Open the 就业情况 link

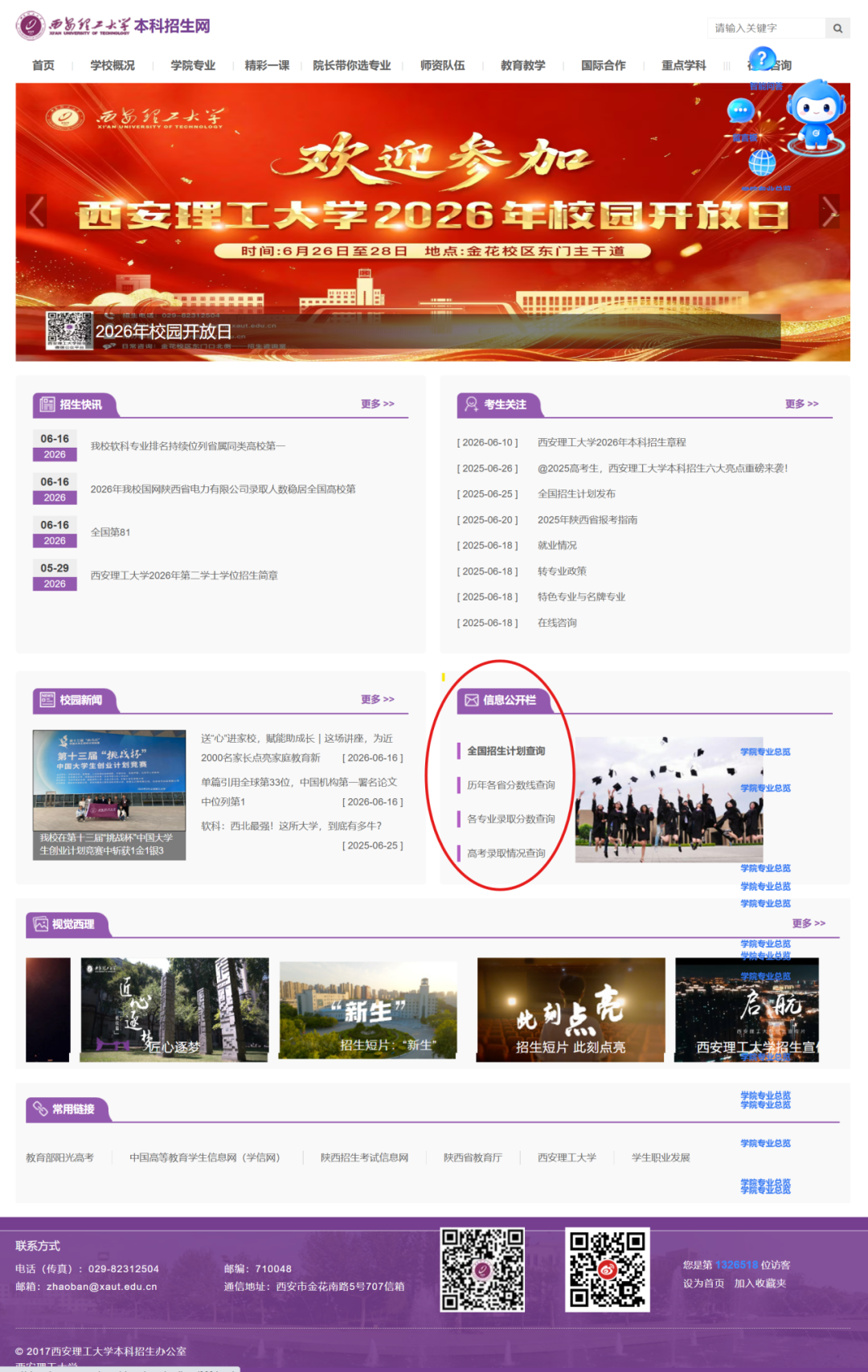coord(557,546)
